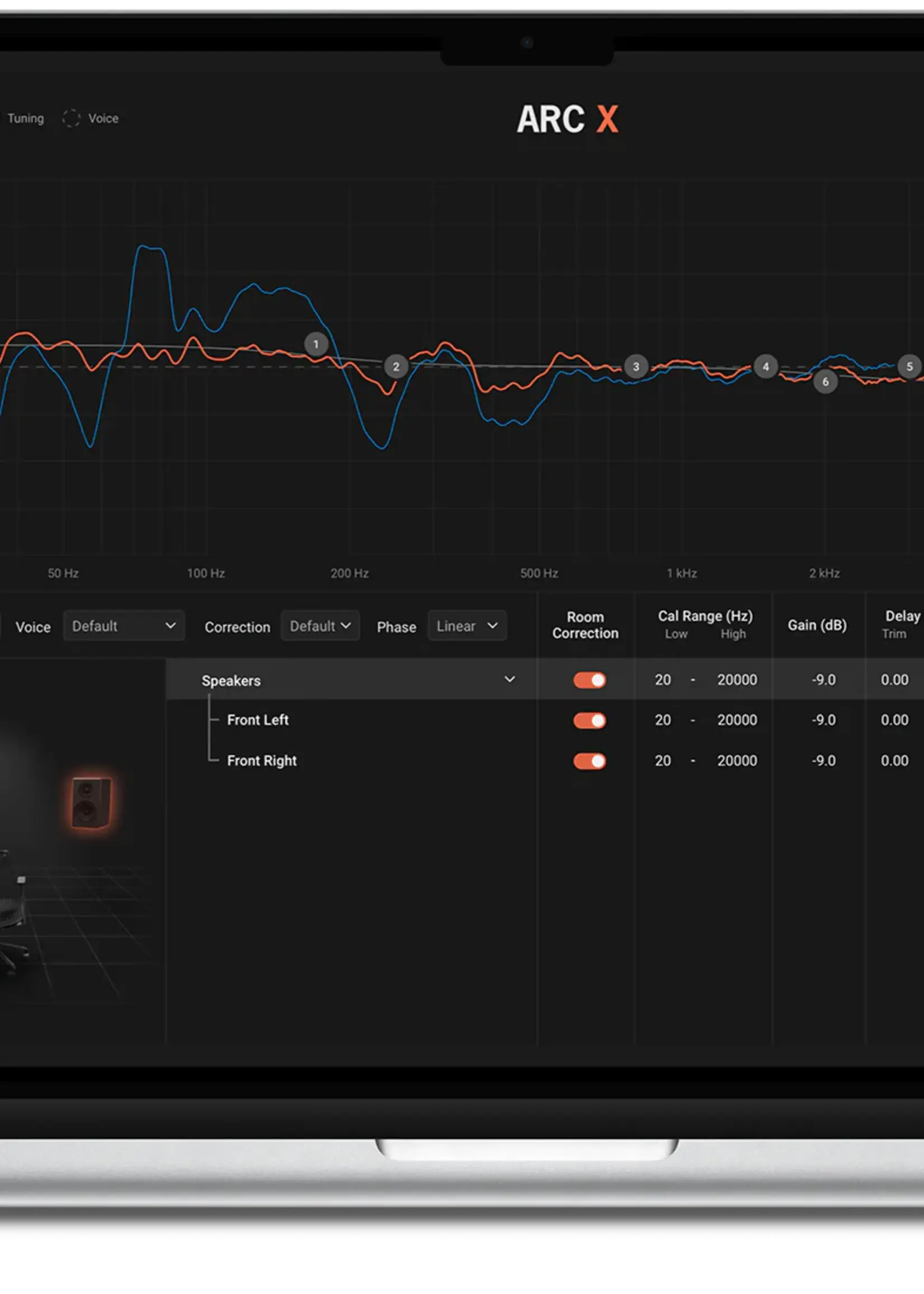
Task: Click the Phase label
Action: [x=397, y=627]
